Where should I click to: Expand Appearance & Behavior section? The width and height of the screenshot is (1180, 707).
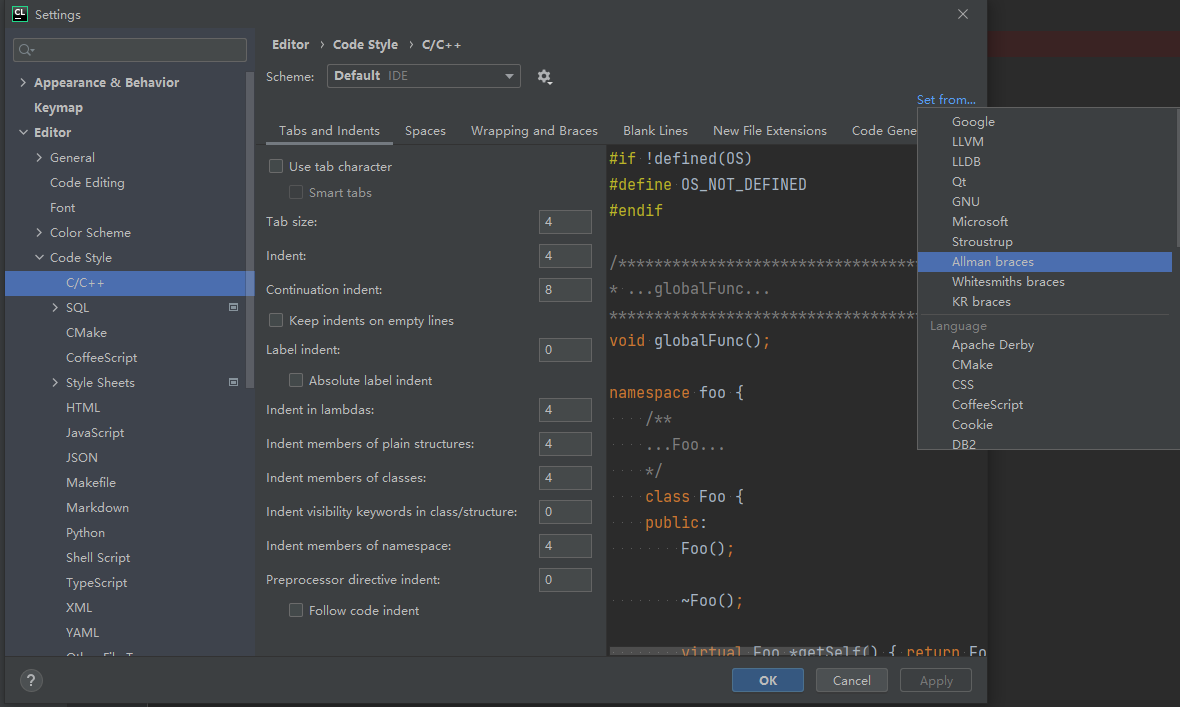tap(23, 83)
